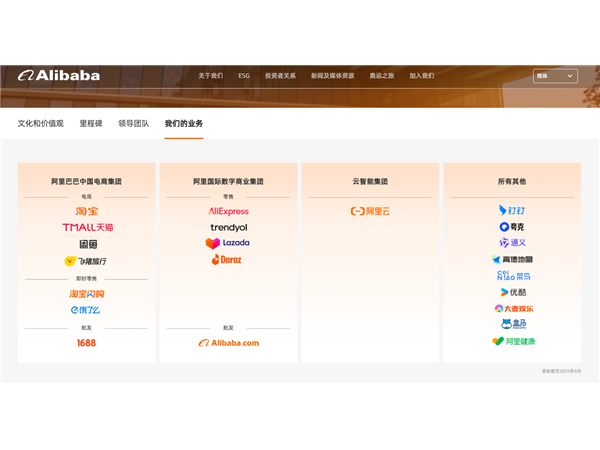Click the 阿里巴巴中国电商集团 heading
600x450 pixels.
coord(86,181)
